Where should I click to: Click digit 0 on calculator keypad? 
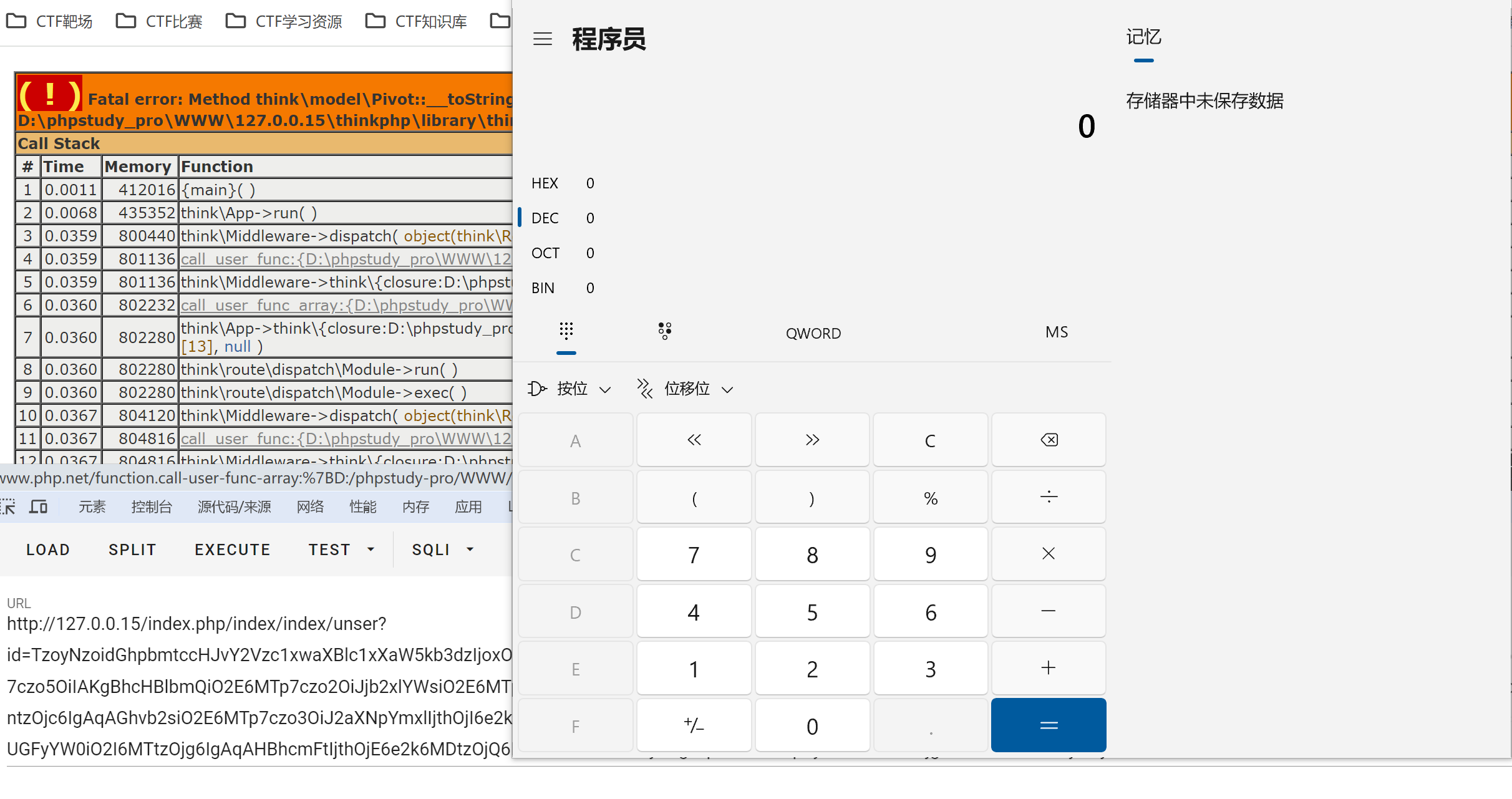(x=812, y=725)
